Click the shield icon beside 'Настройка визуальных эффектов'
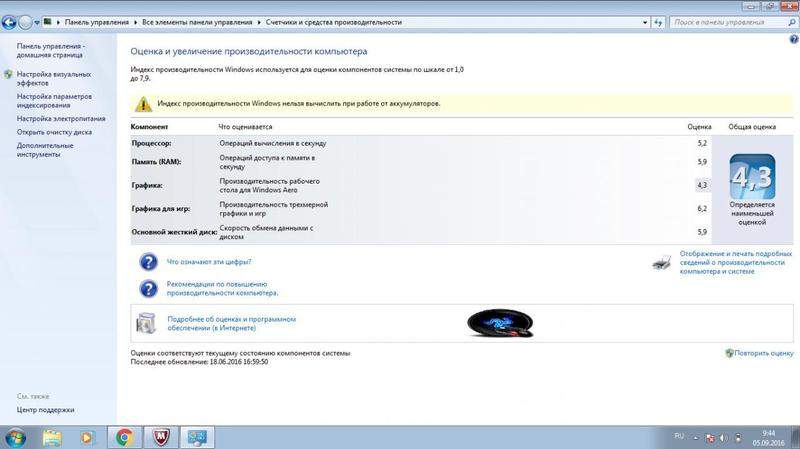The height and width of the screenshot is (449, 800). tap(8, 74)
